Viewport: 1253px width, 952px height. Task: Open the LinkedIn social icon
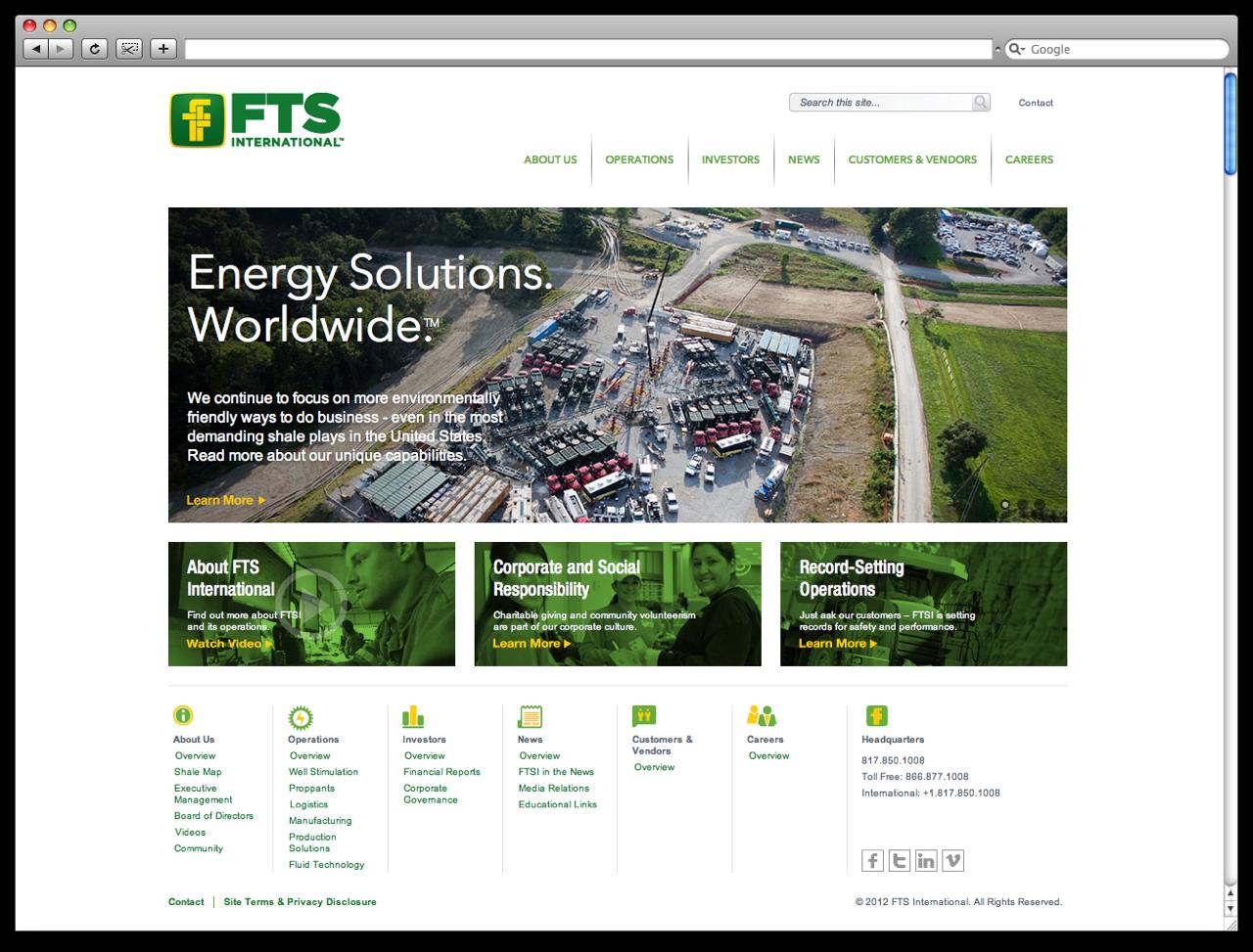click(x=926, y=860)
